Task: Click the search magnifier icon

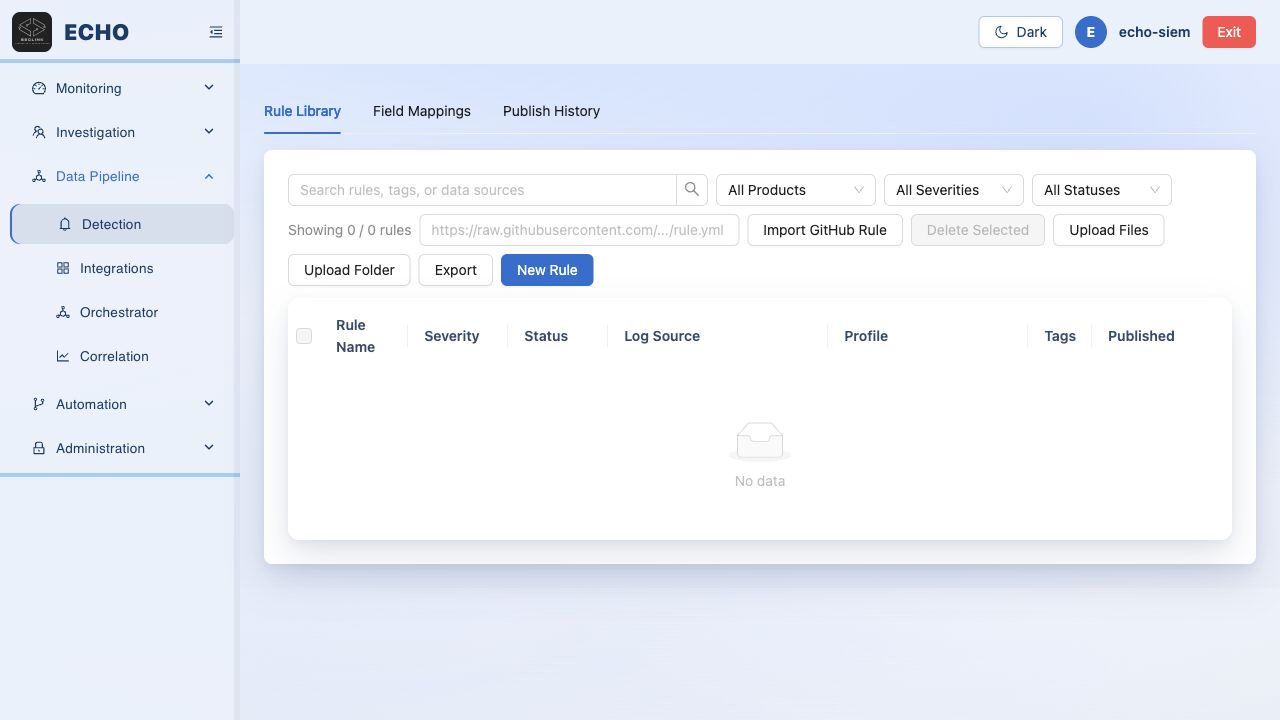Action: [x=692, y=190]
